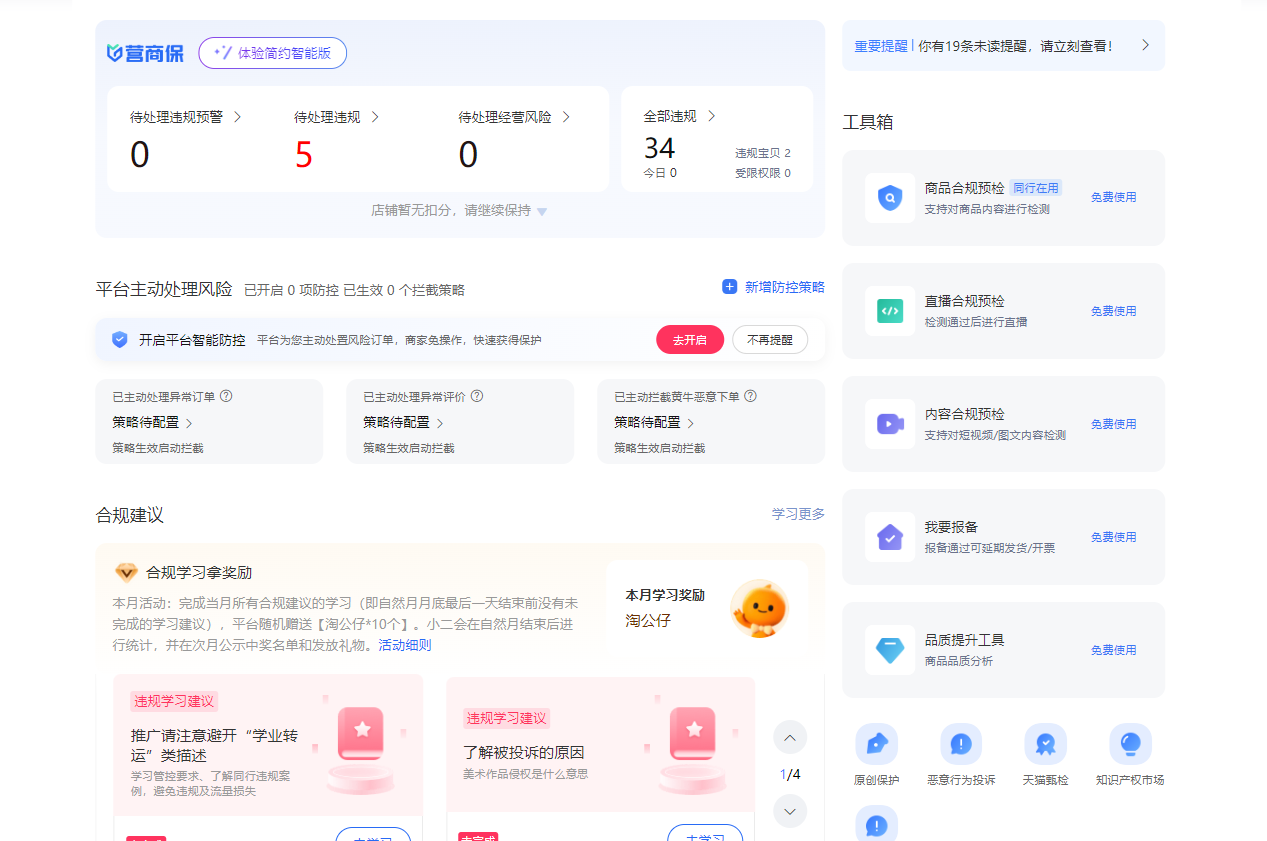Switch to 体验简约智能版

coord(272,53)
